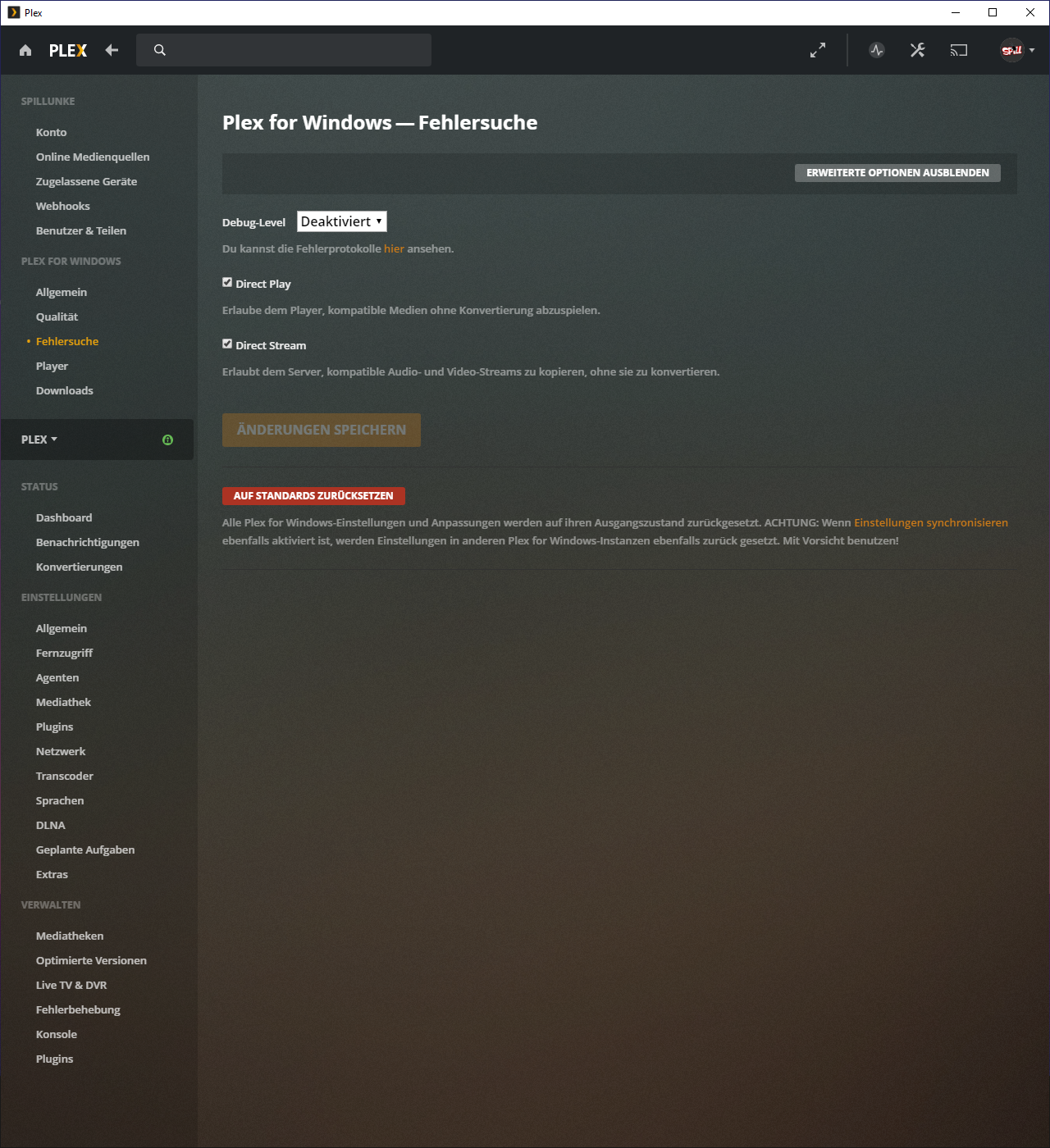The height and width of the screenshot is (1148, 1050).
Task: Toggle the Direct Stream checkbox
Action: [227, 344]
